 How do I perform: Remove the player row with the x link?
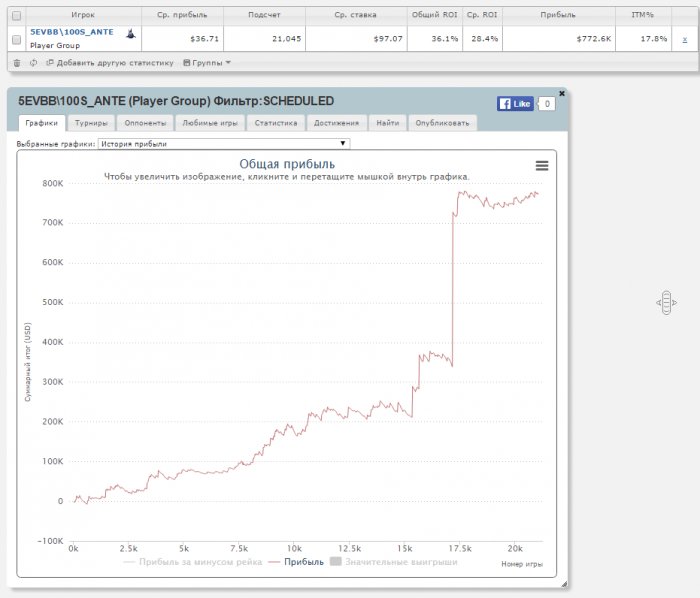point(684,39)
